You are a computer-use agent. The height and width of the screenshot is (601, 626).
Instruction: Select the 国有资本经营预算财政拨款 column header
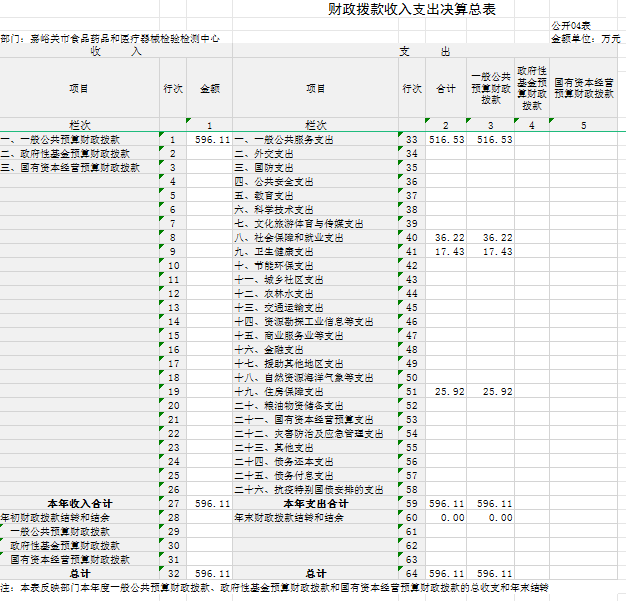point(584,89)
